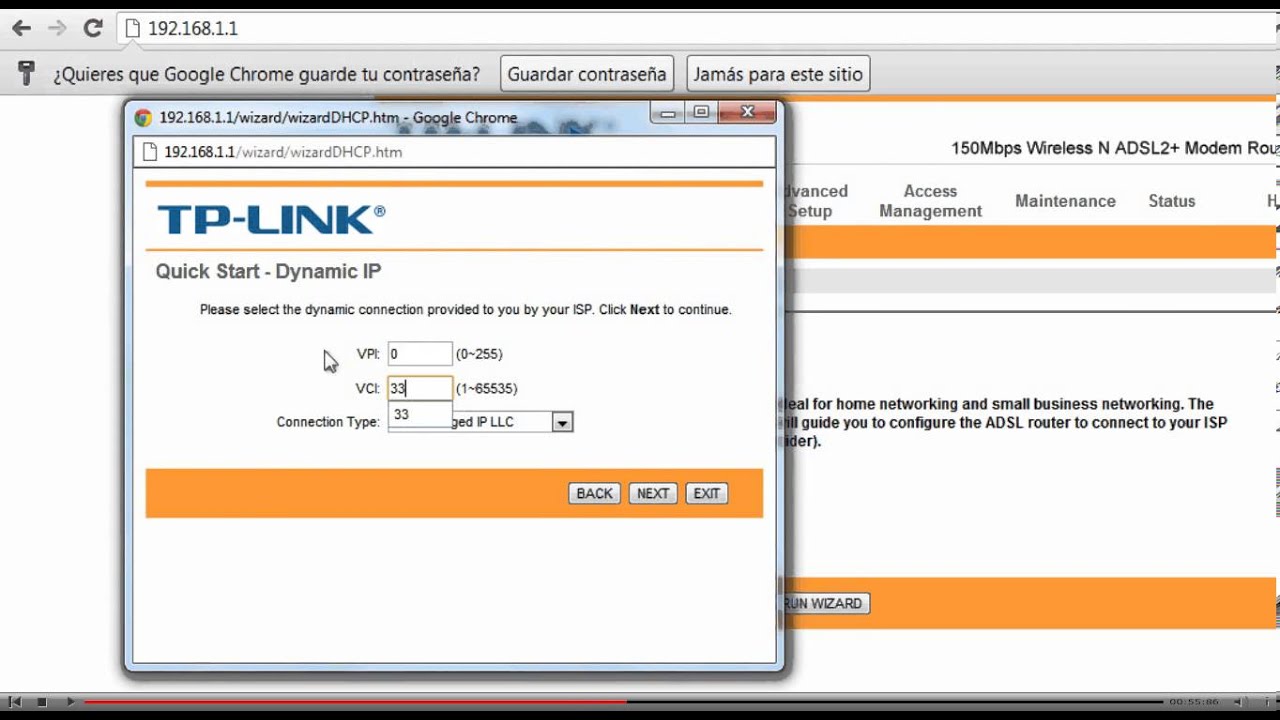
Task: Open the Maintenance tab
Action: tap(1065, 201)
